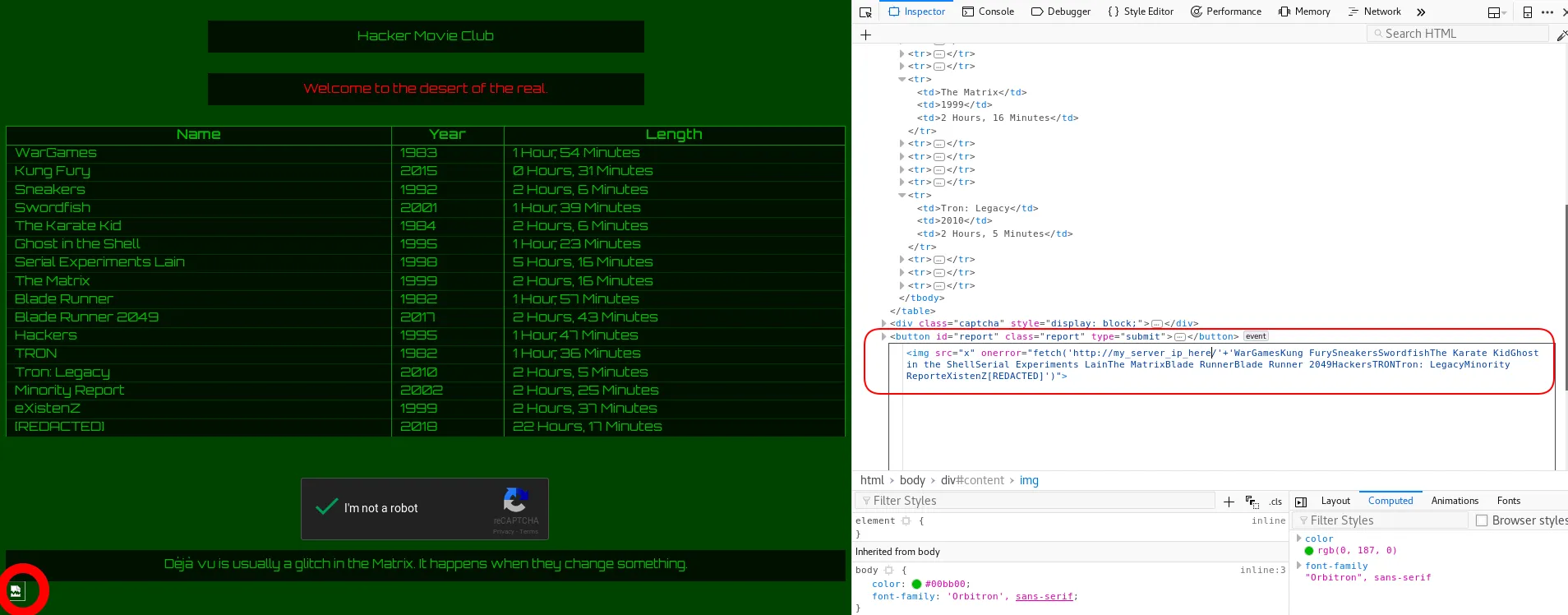Focus the Filter Styles field in the rules pane
Viewport: 1568px width, 615px height.
tap(1035, 501)
